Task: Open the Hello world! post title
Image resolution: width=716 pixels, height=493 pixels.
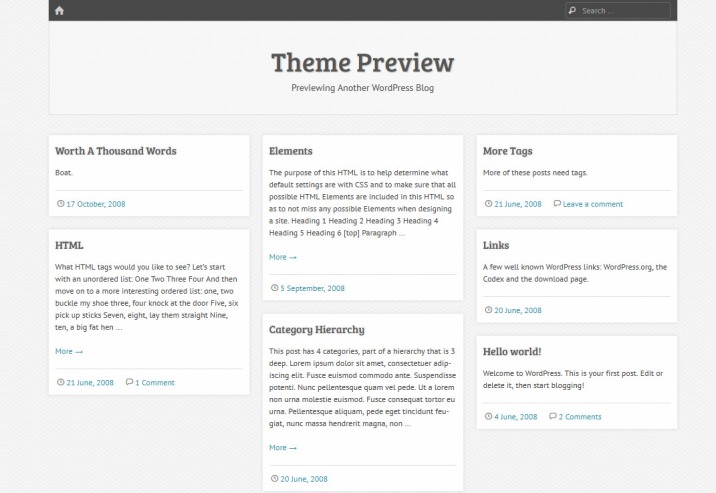Action: click(512, 351)
